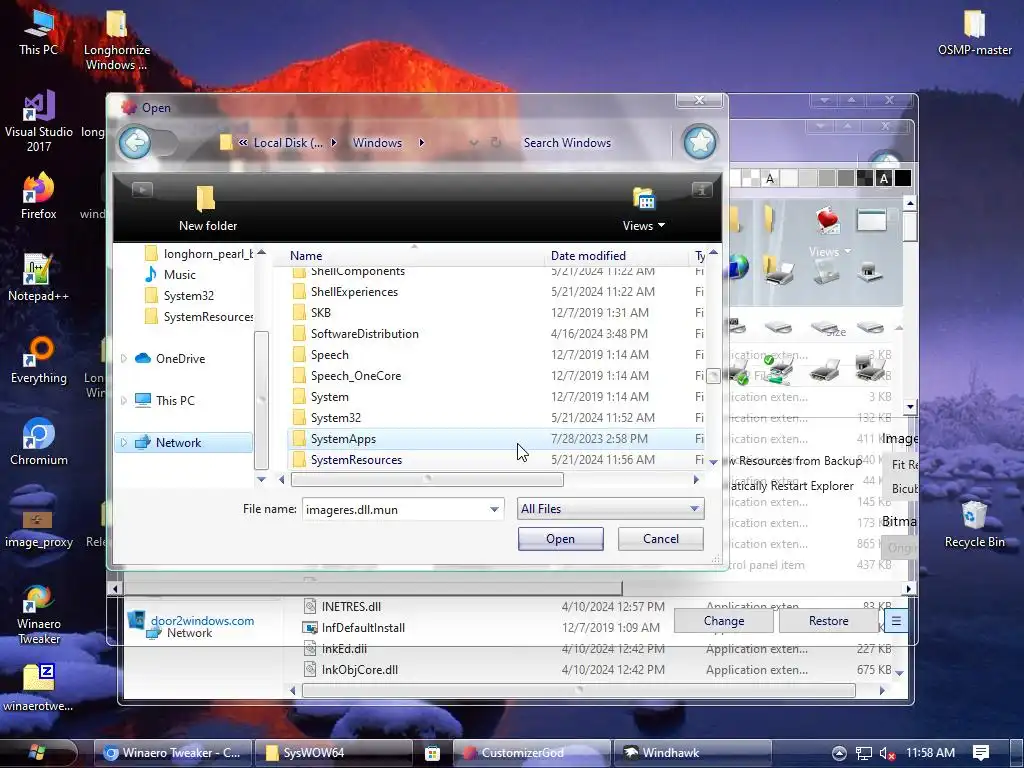Switch to Winaero Tweaker taskbar item
This screenshot has width=1024, height=768.
click(174, 752)
